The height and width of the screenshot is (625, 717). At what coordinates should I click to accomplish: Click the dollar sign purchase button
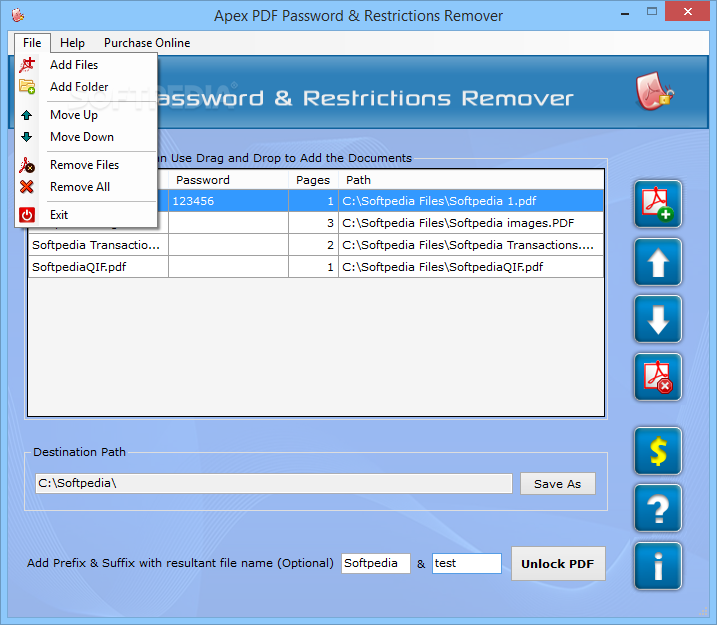658,451
